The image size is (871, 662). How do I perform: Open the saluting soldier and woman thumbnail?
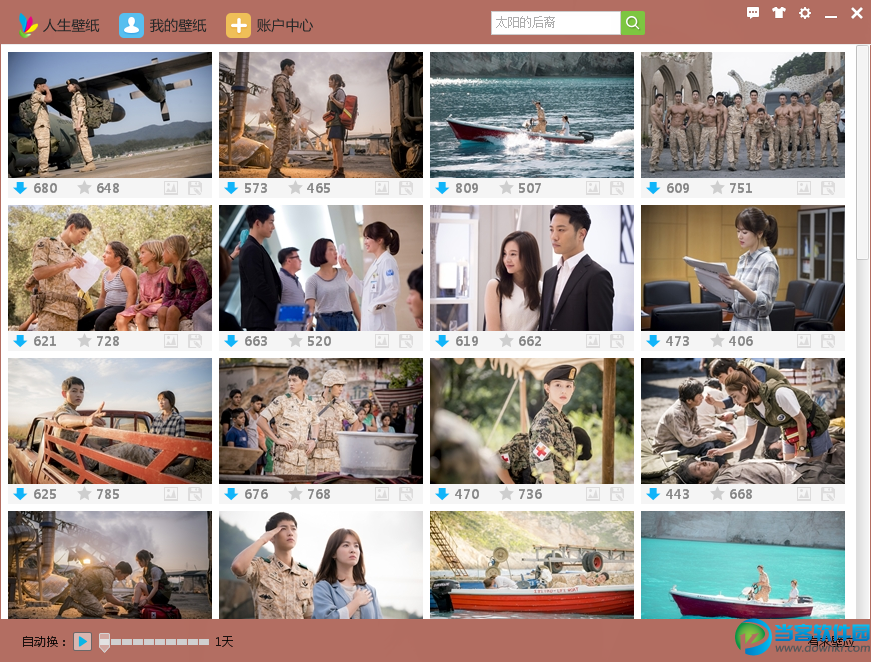321,565
